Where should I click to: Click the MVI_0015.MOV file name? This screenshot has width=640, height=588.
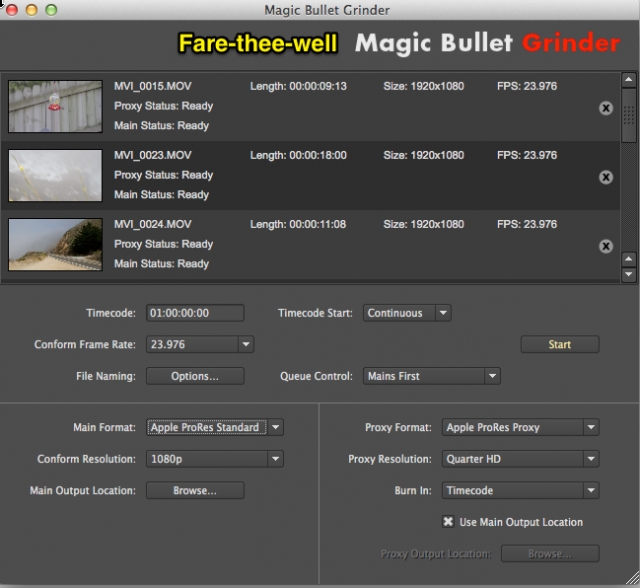(153, 86)
